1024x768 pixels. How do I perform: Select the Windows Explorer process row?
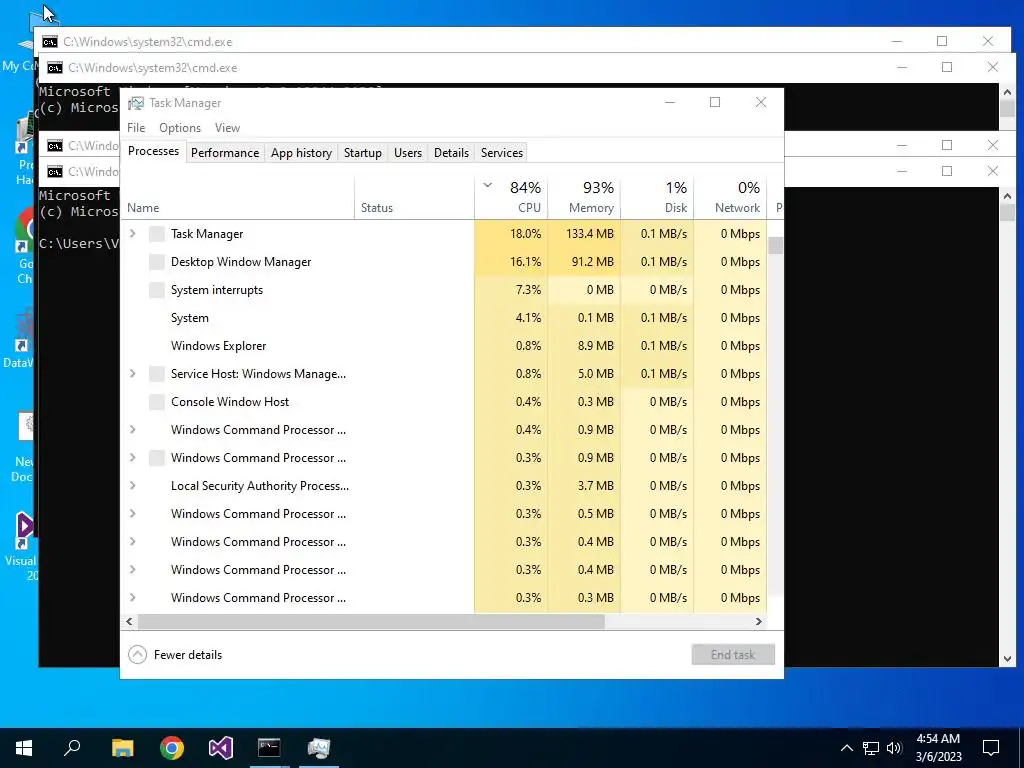[x=444, y=346]
